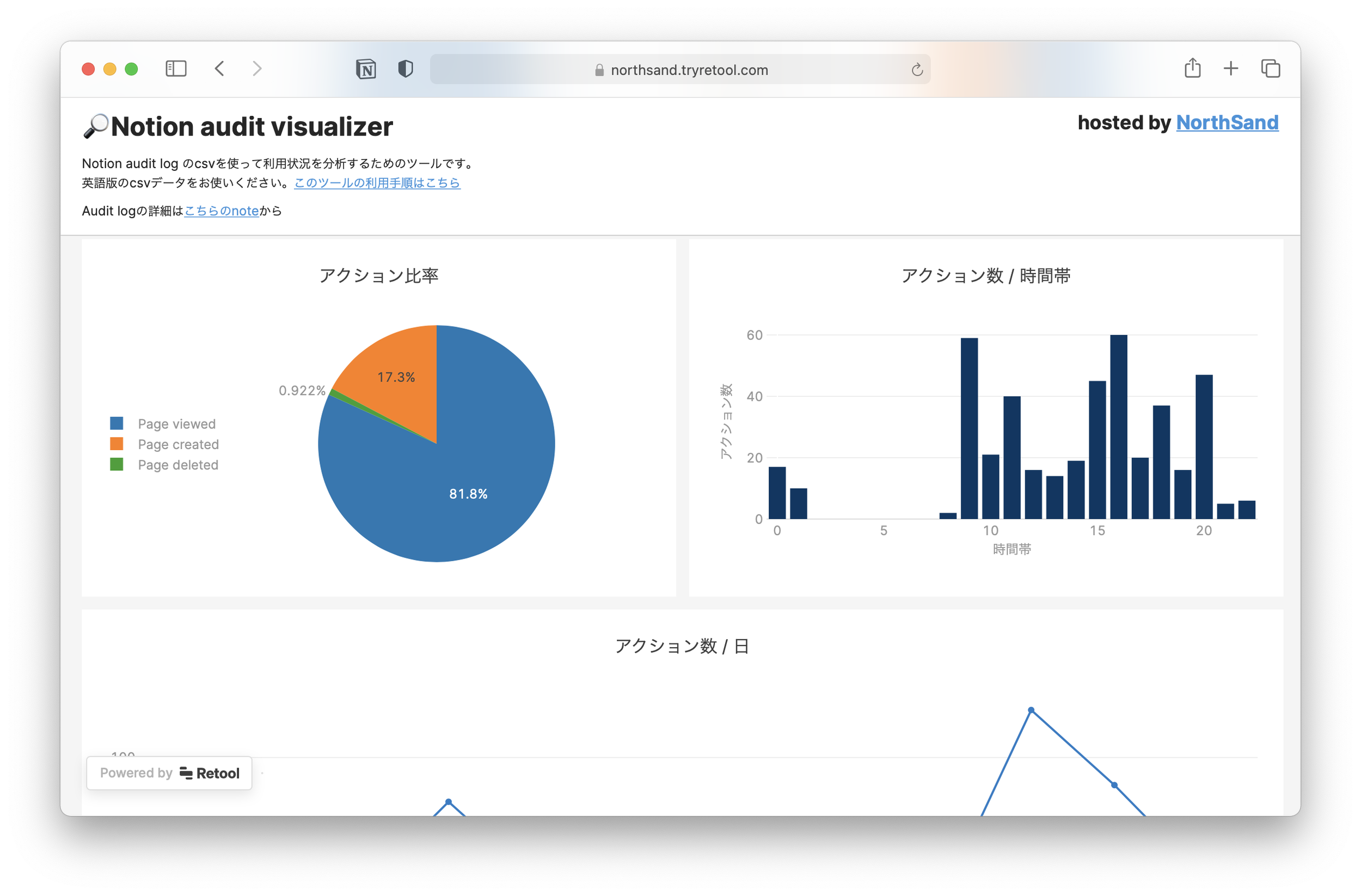Click the Retool logo in the Powered by badge
Image resolution: width=1361 pixels, height=896 pixels.
(x=185, y=772)
